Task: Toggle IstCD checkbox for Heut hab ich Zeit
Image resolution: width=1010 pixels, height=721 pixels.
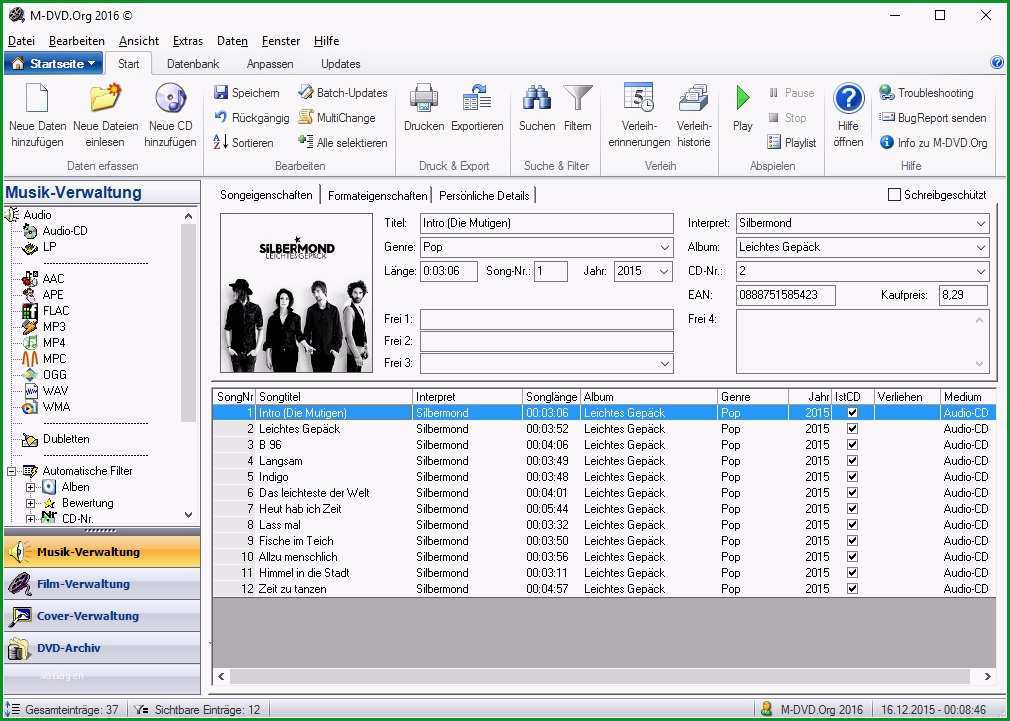Action: [852, 508]
